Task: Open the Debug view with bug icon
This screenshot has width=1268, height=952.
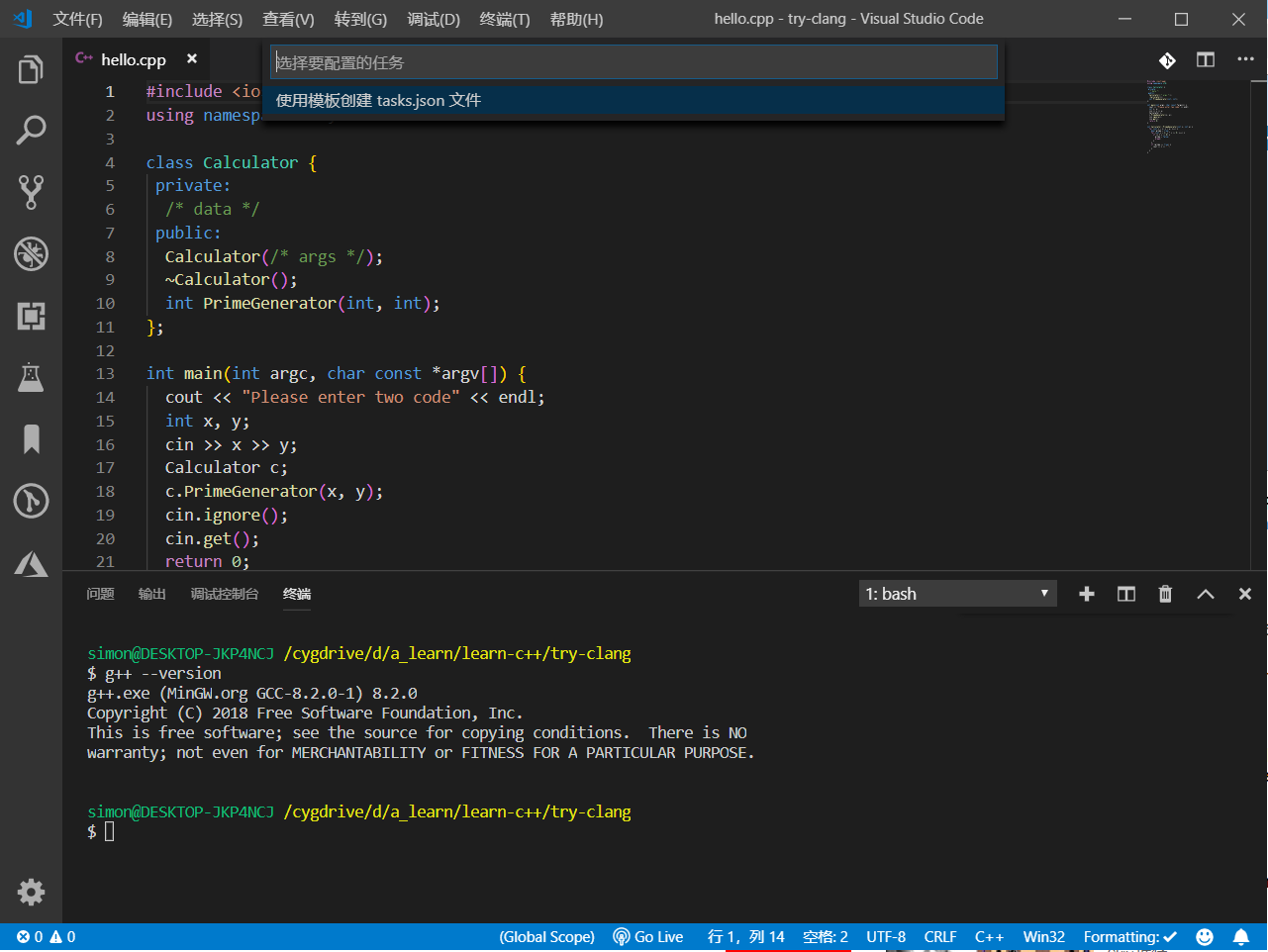Action: coord(31,253)
